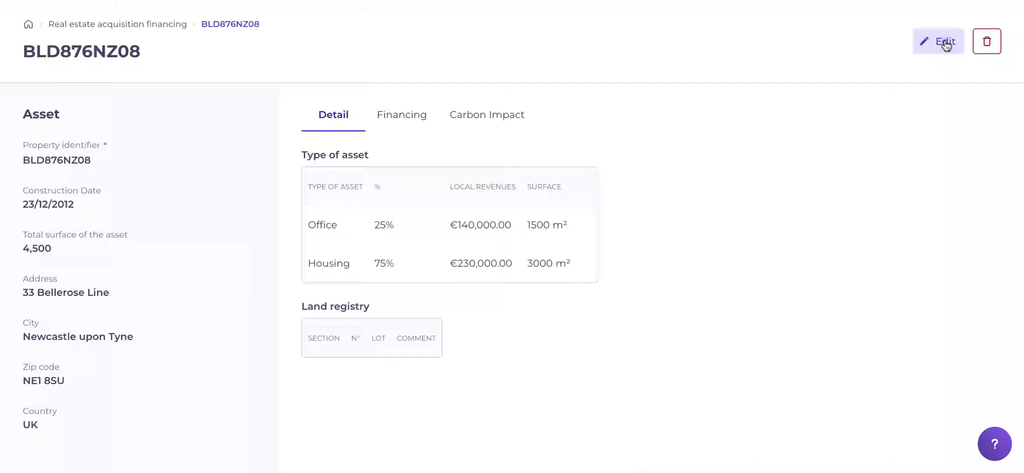Open the purple help question mark button
Viewport: 1024px width, 473px height.
pos(994,444)
